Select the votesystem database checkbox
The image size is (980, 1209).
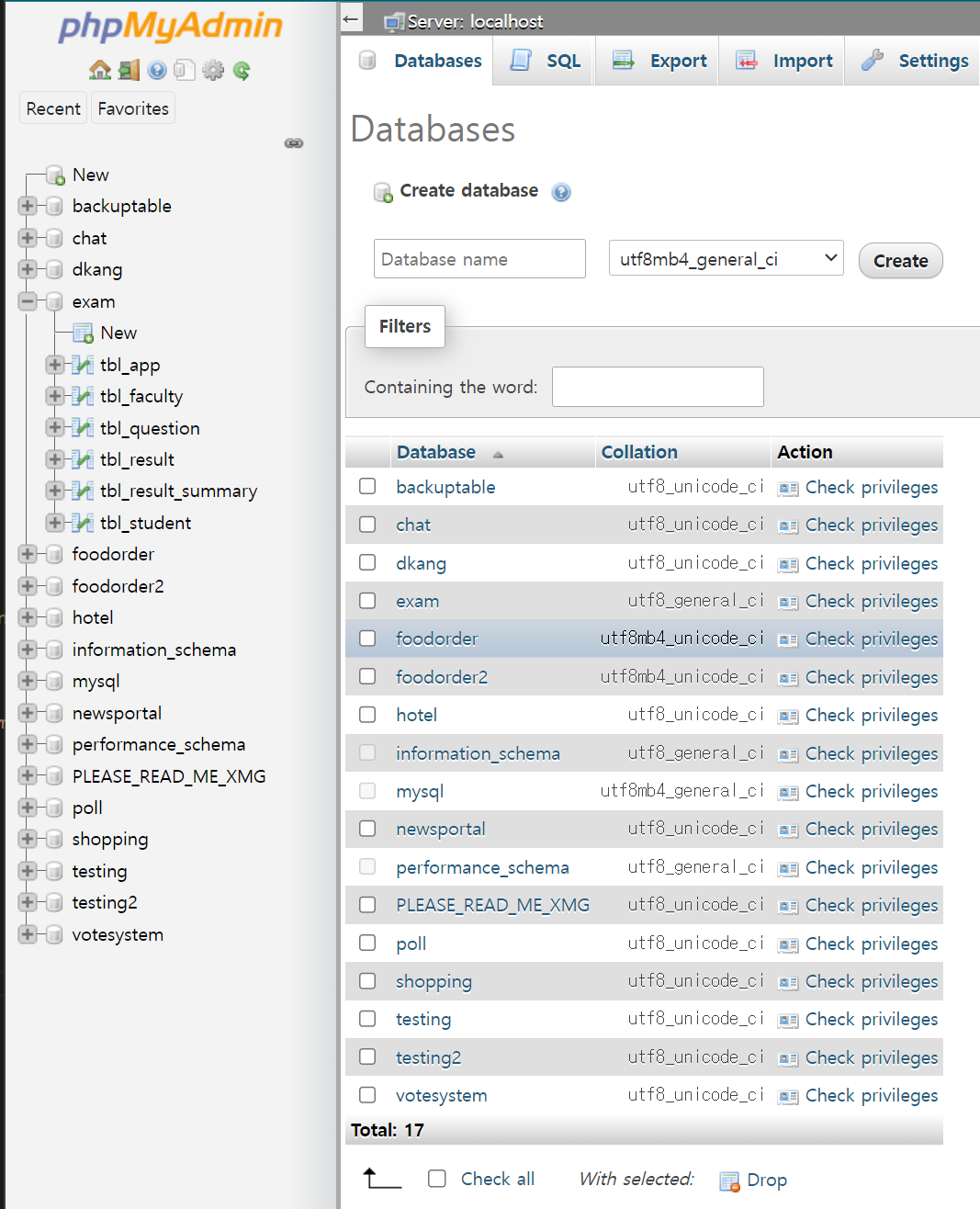point(367,1095)
